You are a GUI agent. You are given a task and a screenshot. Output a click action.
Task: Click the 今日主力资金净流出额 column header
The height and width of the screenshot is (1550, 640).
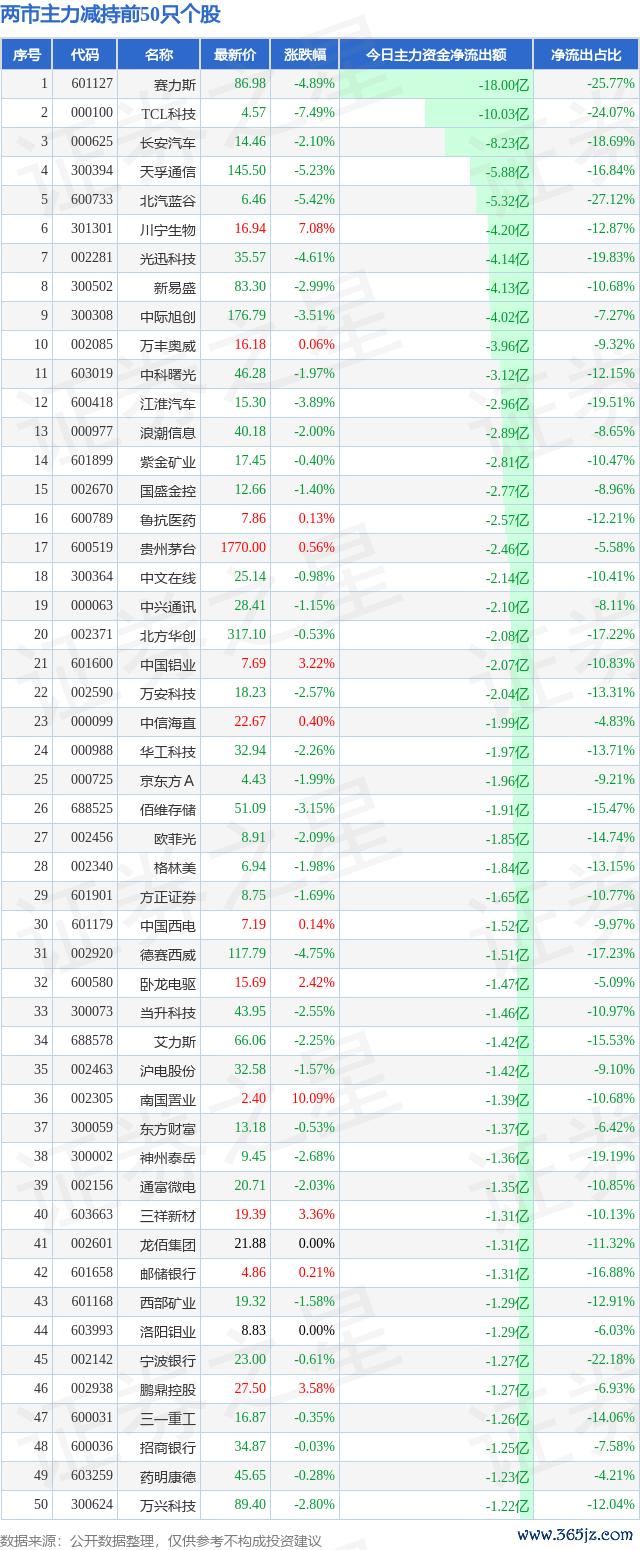436,55
